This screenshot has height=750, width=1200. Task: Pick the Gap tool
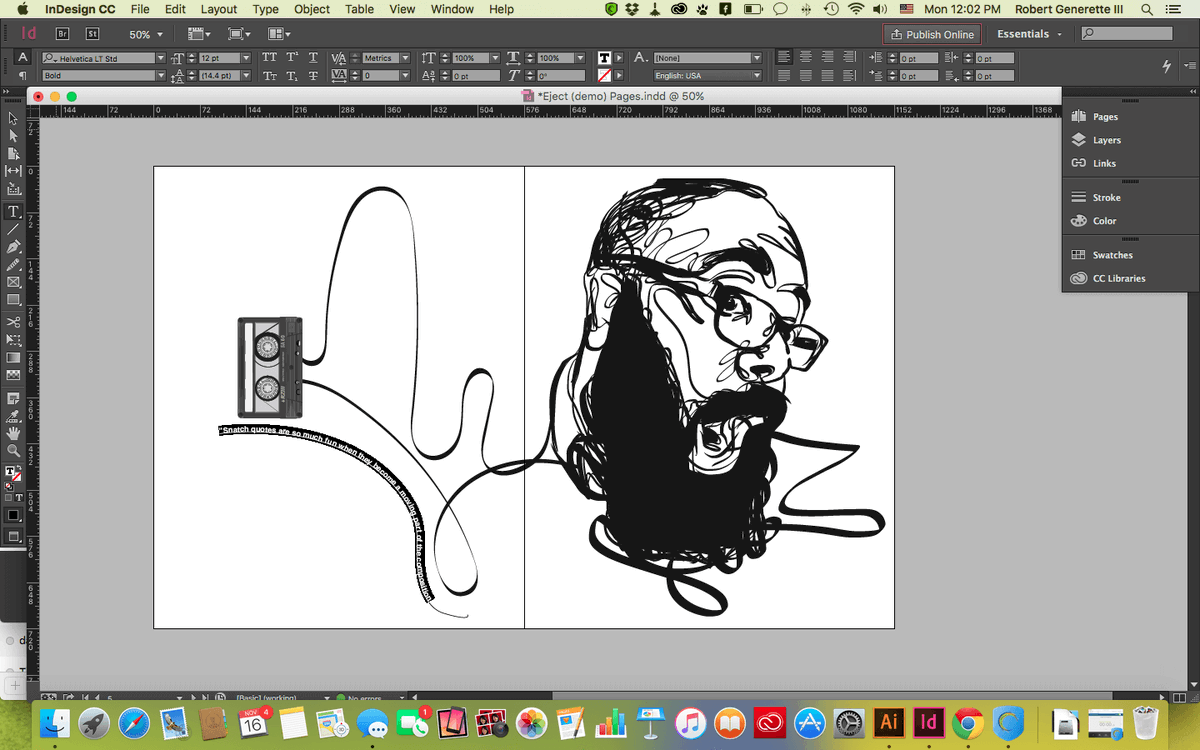coord(14,171)
